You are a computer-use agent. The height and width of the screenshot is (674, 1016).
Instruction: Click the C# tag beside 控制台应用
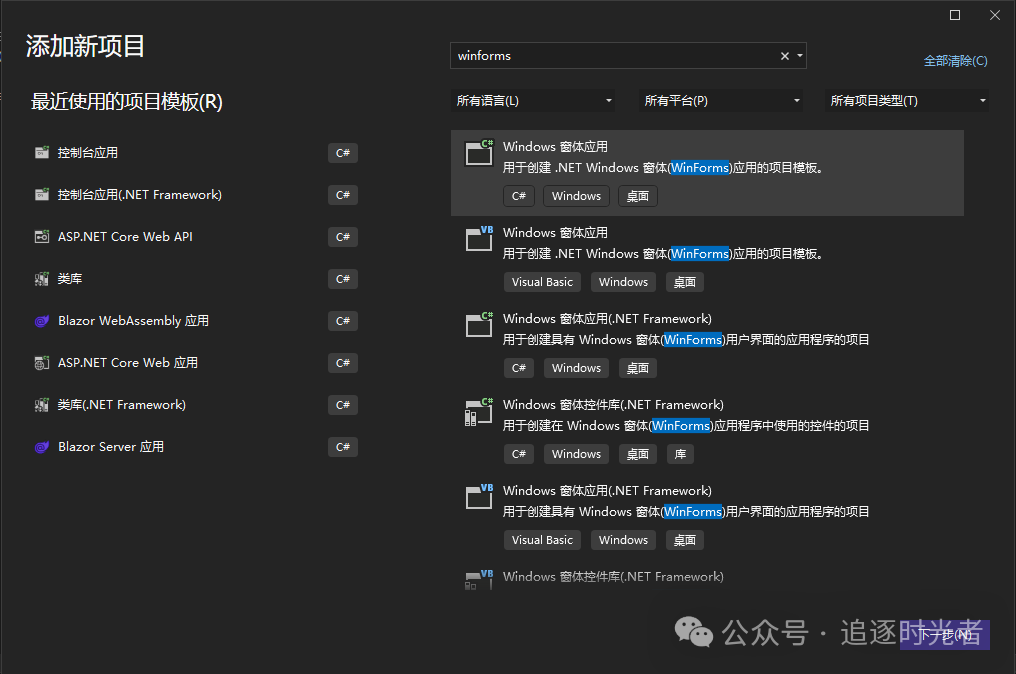point(343,153)
